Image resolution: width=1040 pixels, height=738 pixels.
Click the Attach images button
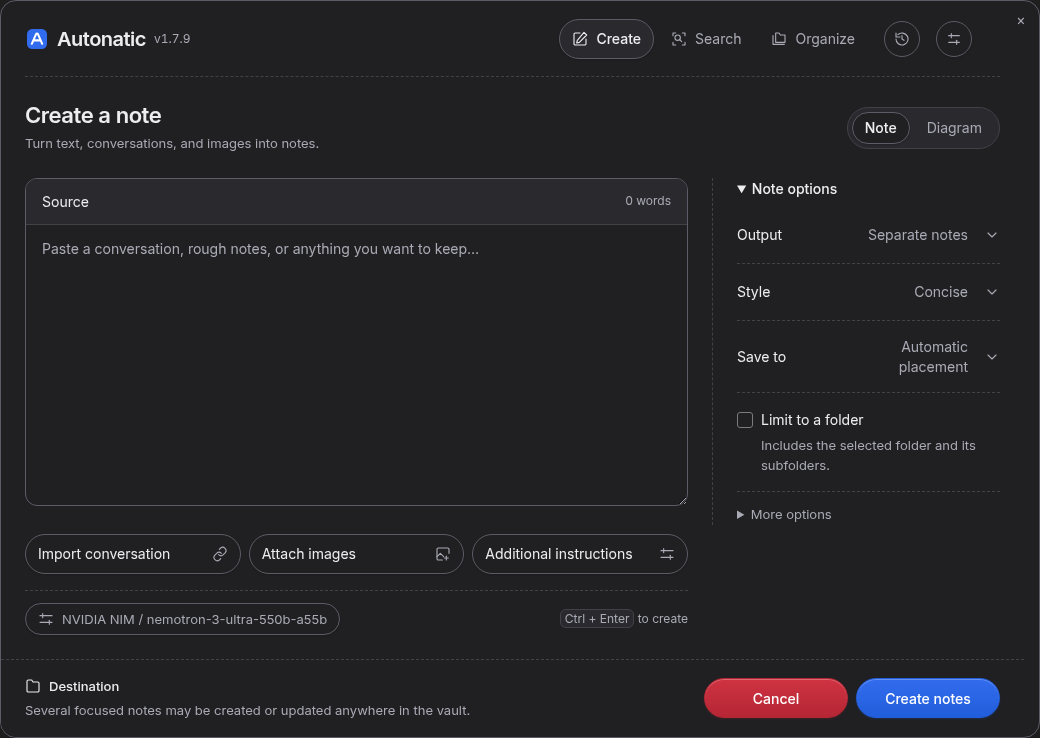356,554
